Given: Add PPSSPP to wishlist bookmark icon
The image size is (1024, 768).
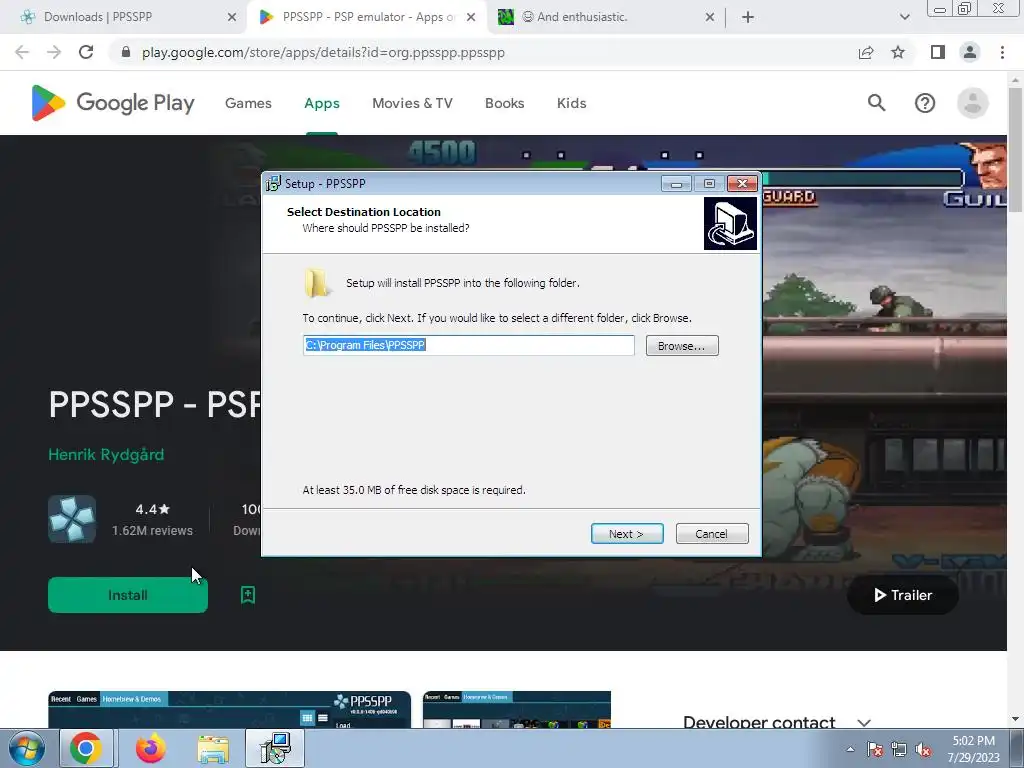Looking at the screenshot, I should tap(248, 595).
